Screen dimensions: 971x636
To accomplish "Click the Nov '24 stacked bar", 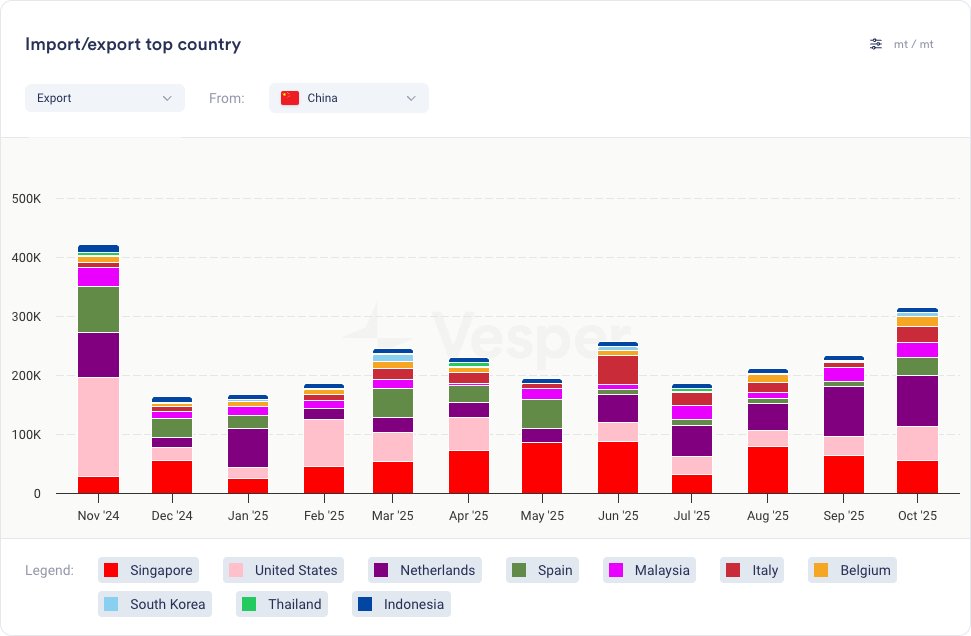I will coord(98,370).
